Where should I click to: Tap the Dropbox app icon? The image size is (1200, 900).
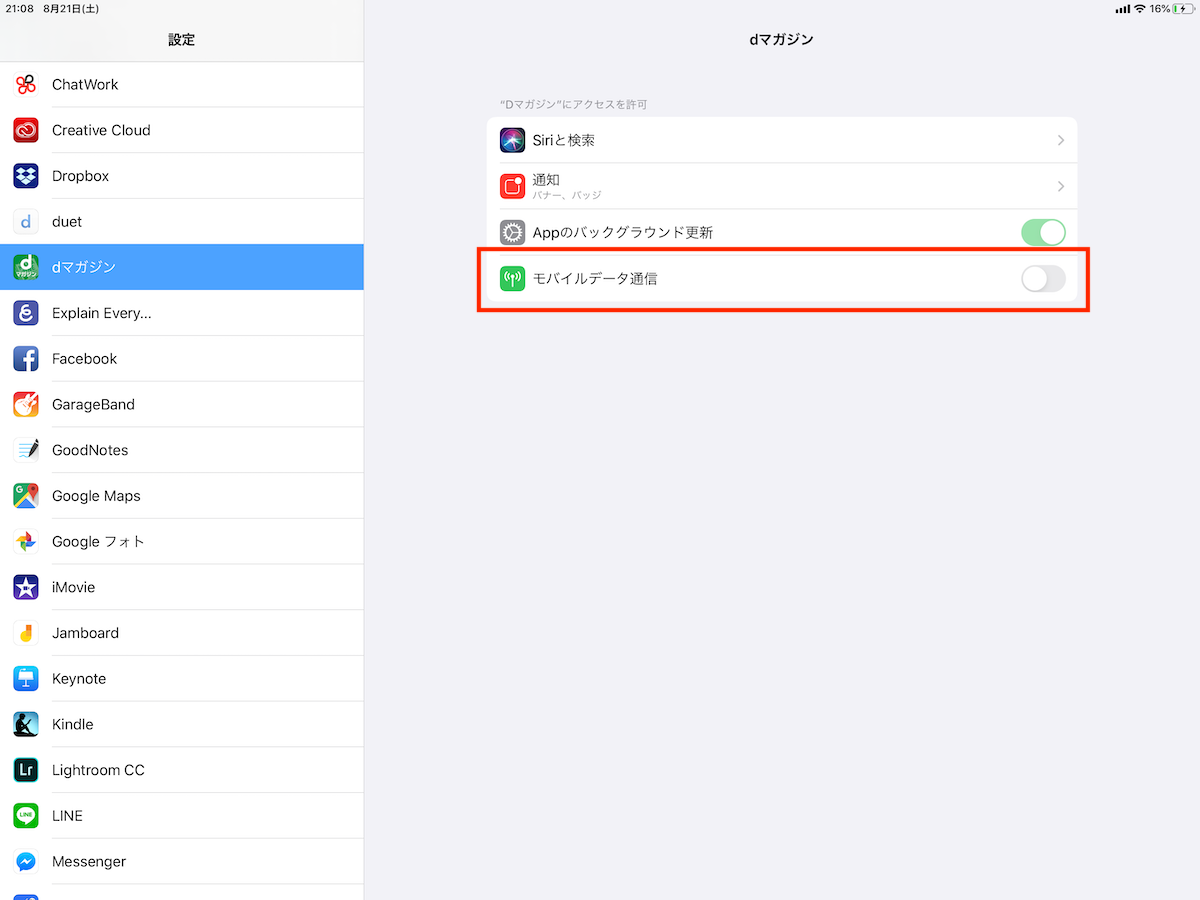point(26,176)
